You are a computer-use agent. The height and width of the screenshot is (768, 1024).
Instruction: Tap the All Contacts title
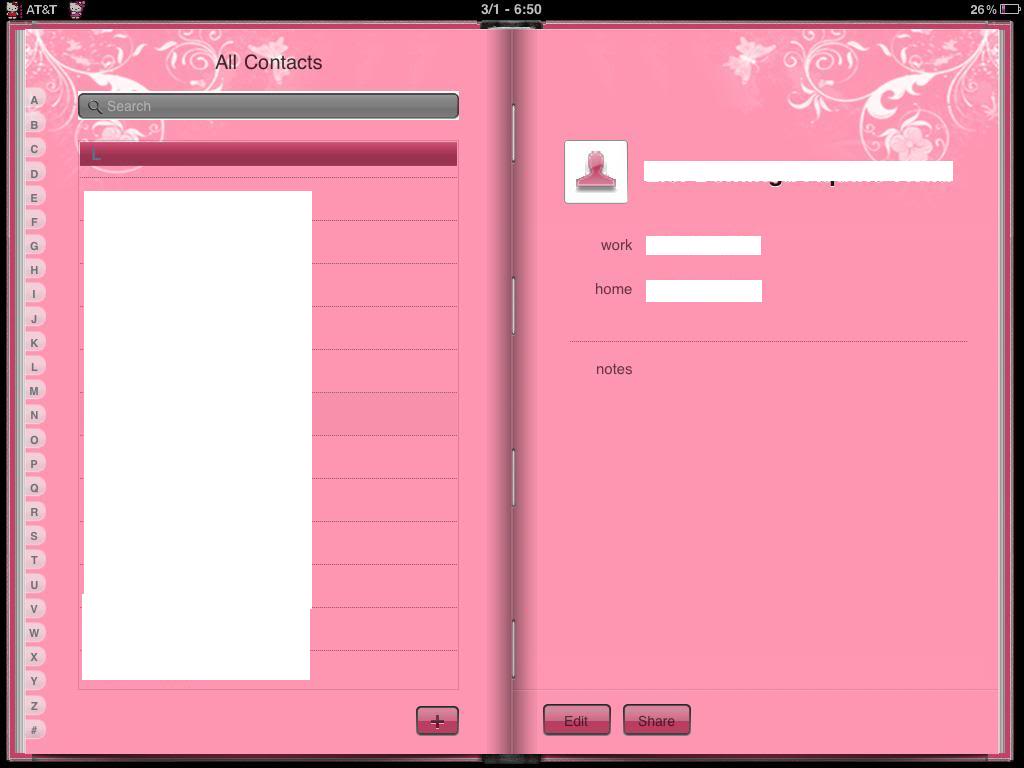tap(268, 63)
